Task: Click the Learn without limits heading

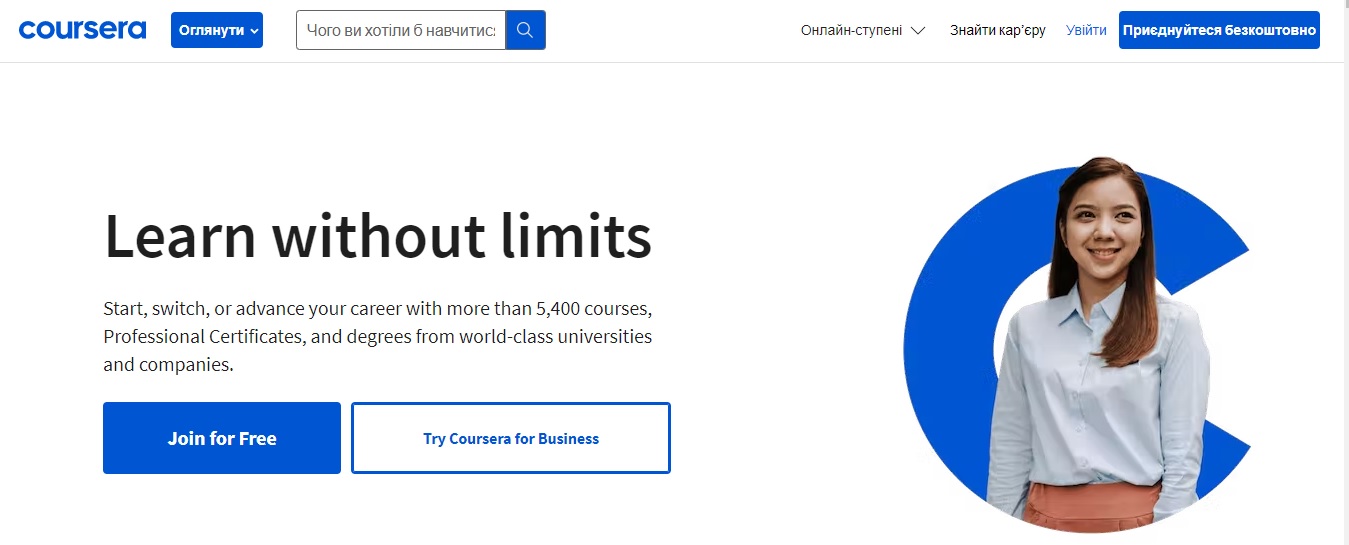Action: click(378, 236)
